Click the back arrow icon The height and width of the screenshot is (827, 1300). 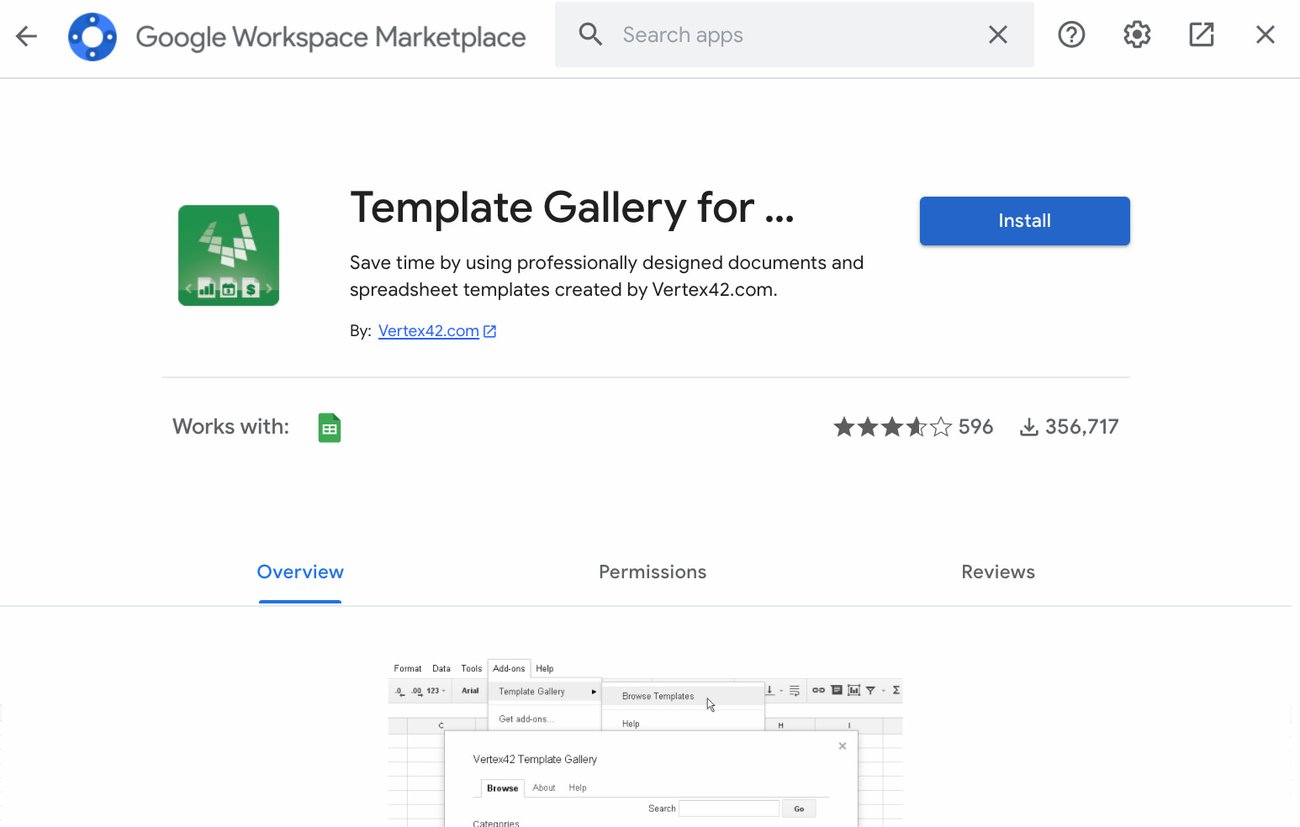coord(25,35)
